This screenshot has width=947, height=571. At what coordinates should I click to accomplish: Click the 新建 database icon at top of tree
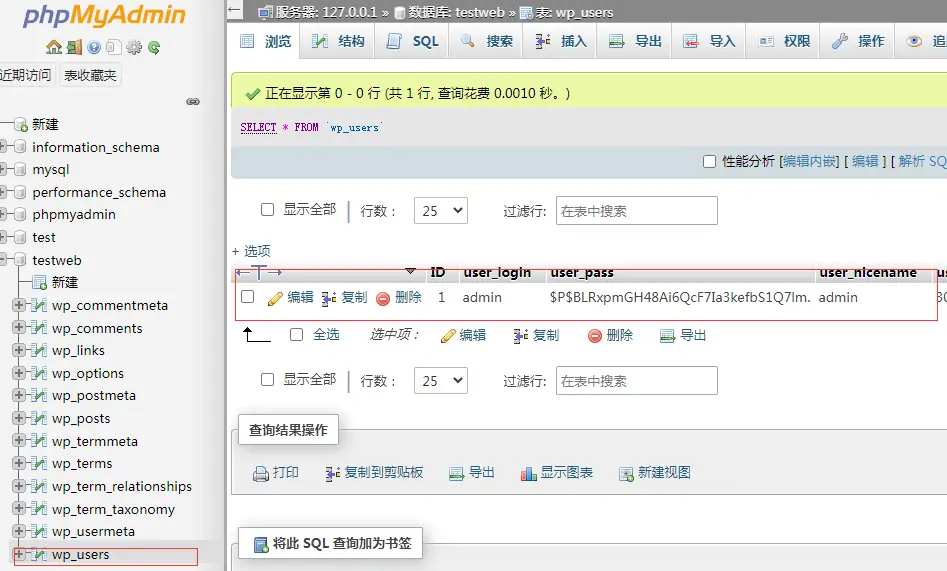tap(21, 124)
